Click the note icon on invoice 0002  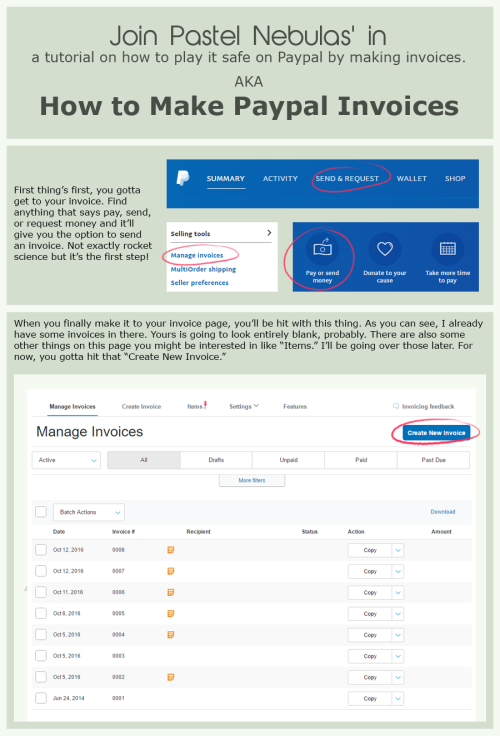click(x=171, y=677)
